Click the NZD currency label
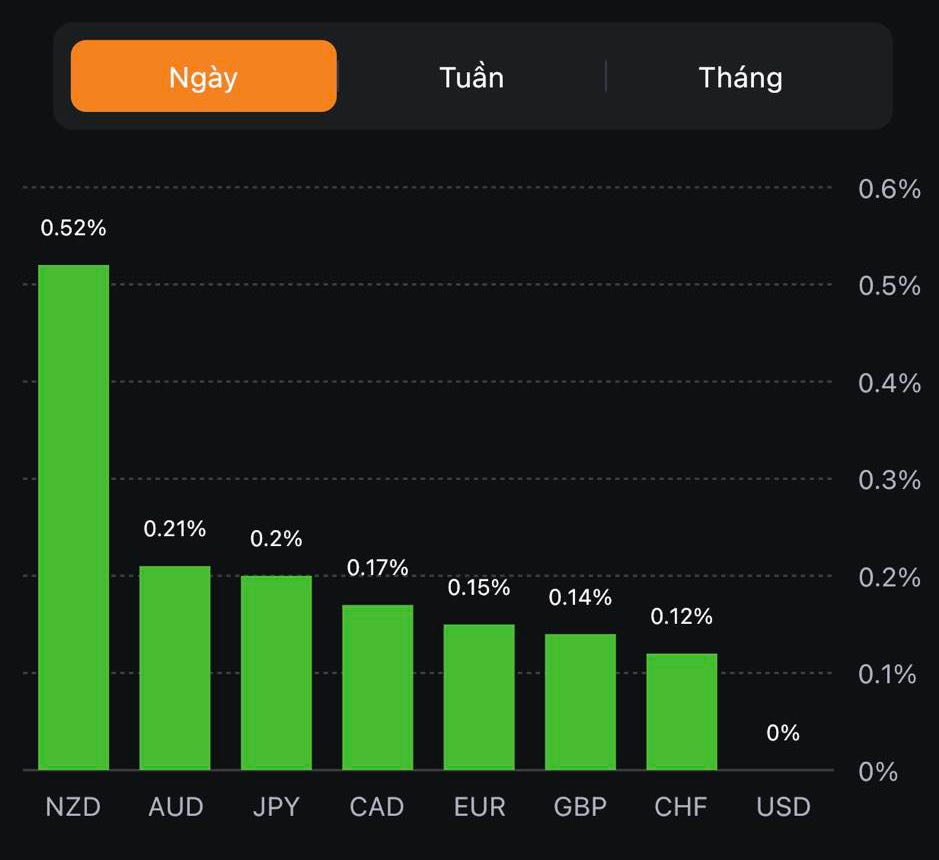This screenshot has width=939, height=860. click(74, 807)
